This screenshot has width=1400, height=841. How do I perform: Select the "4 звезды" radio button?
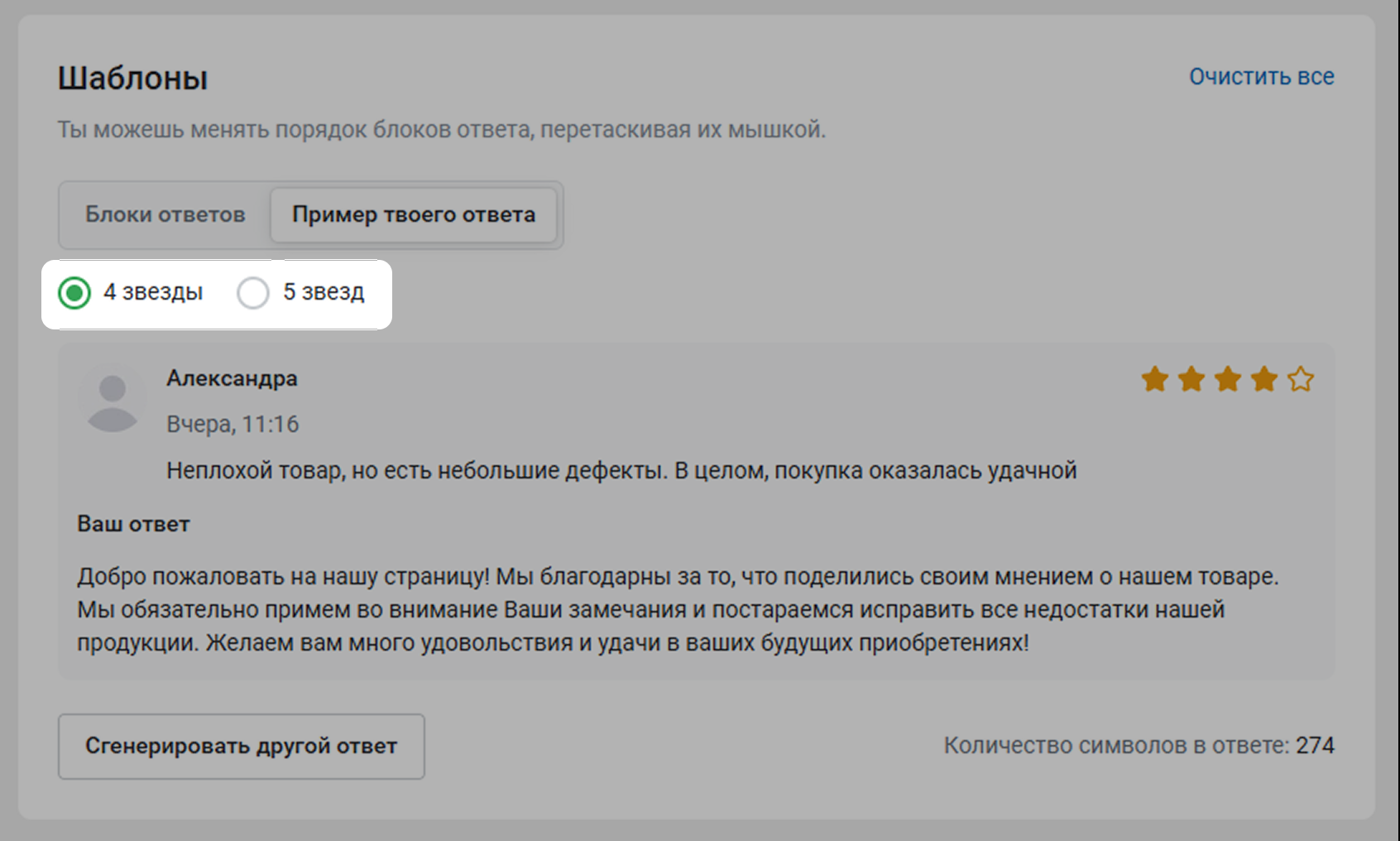coord(74,293)
